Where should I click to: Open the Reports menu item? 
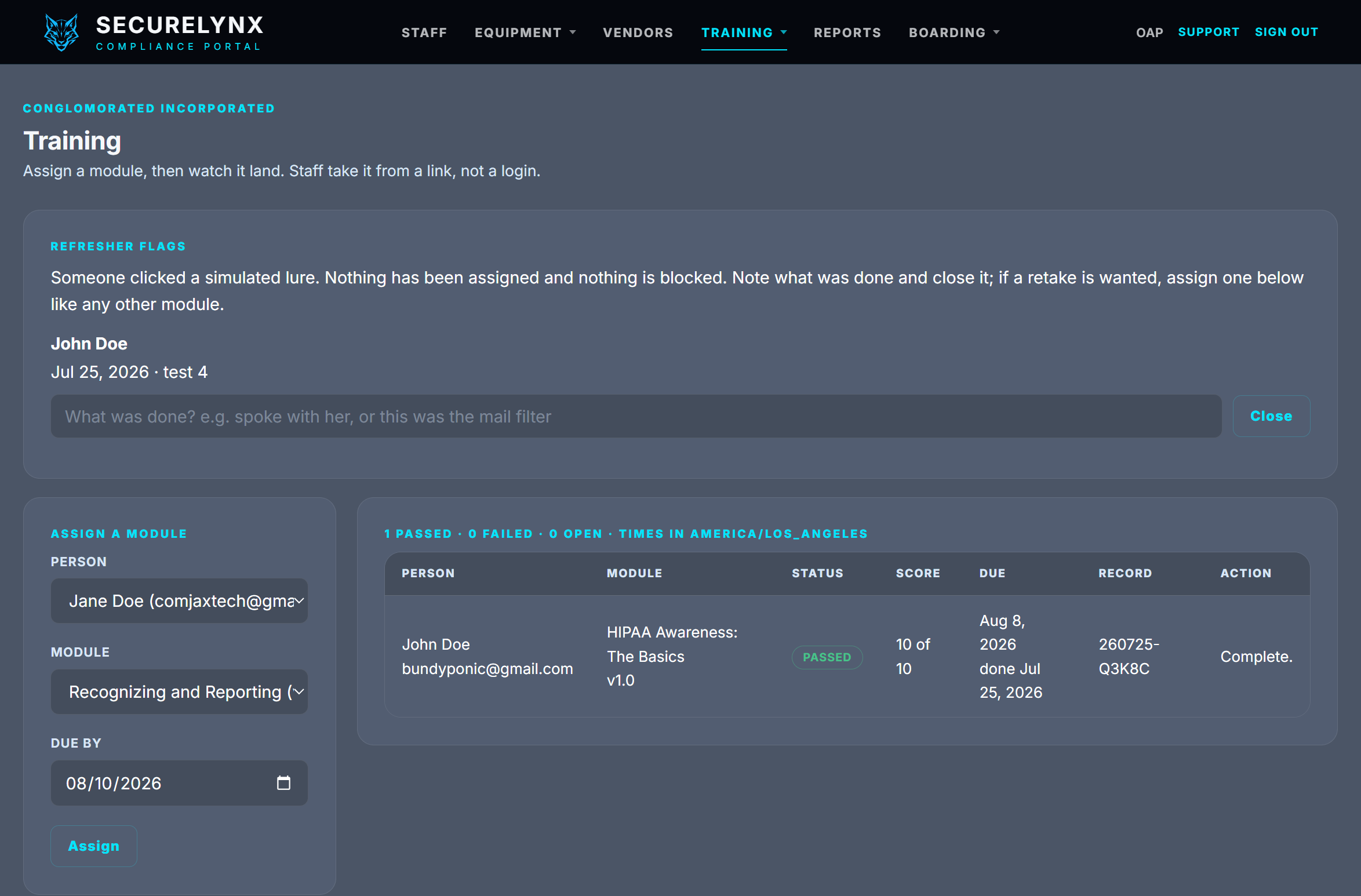click(x=847, y=32)
